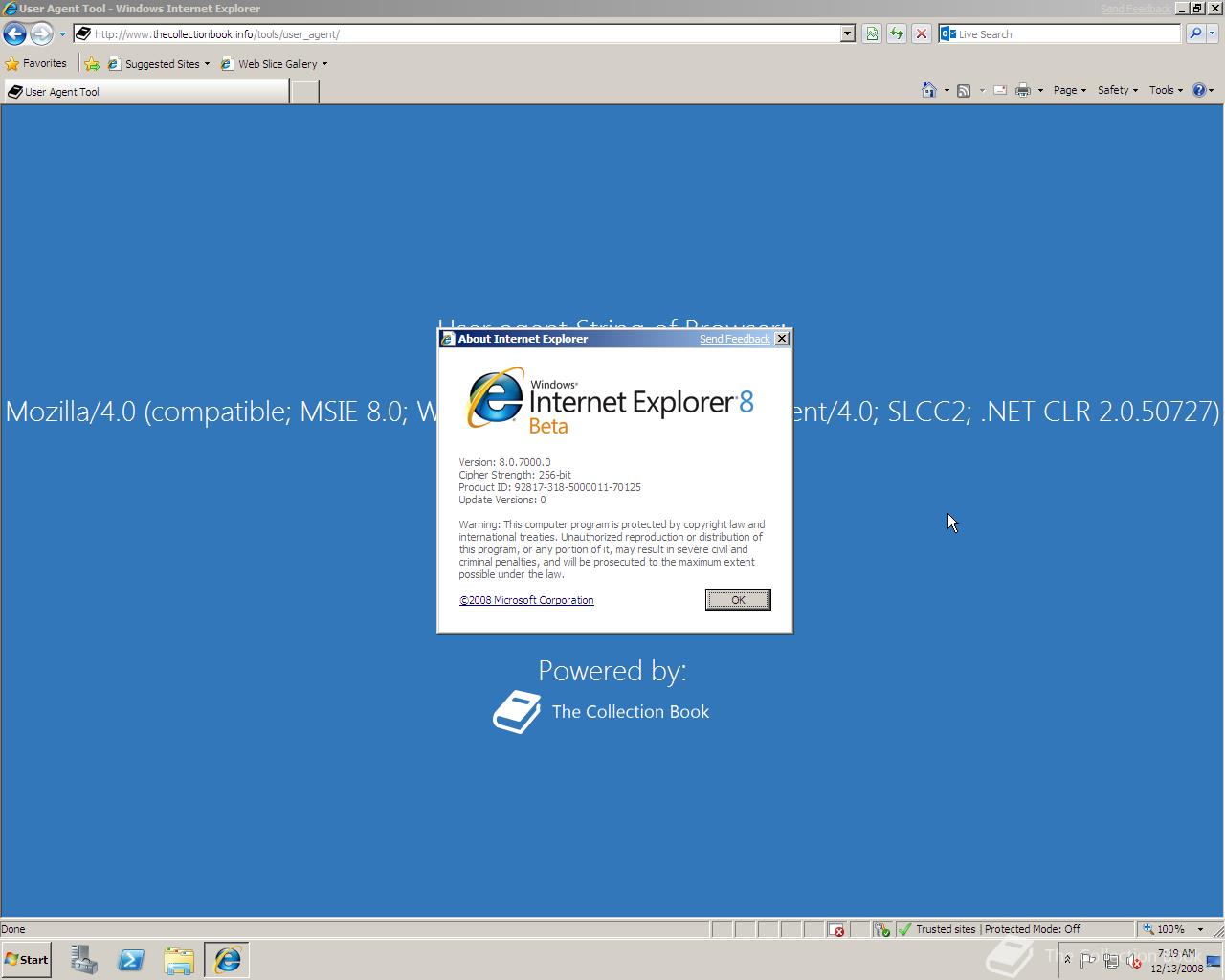The height and width of the screenshot is (980, 1225).
Task: Print the page with printer icon
Action: (1023, 90)
